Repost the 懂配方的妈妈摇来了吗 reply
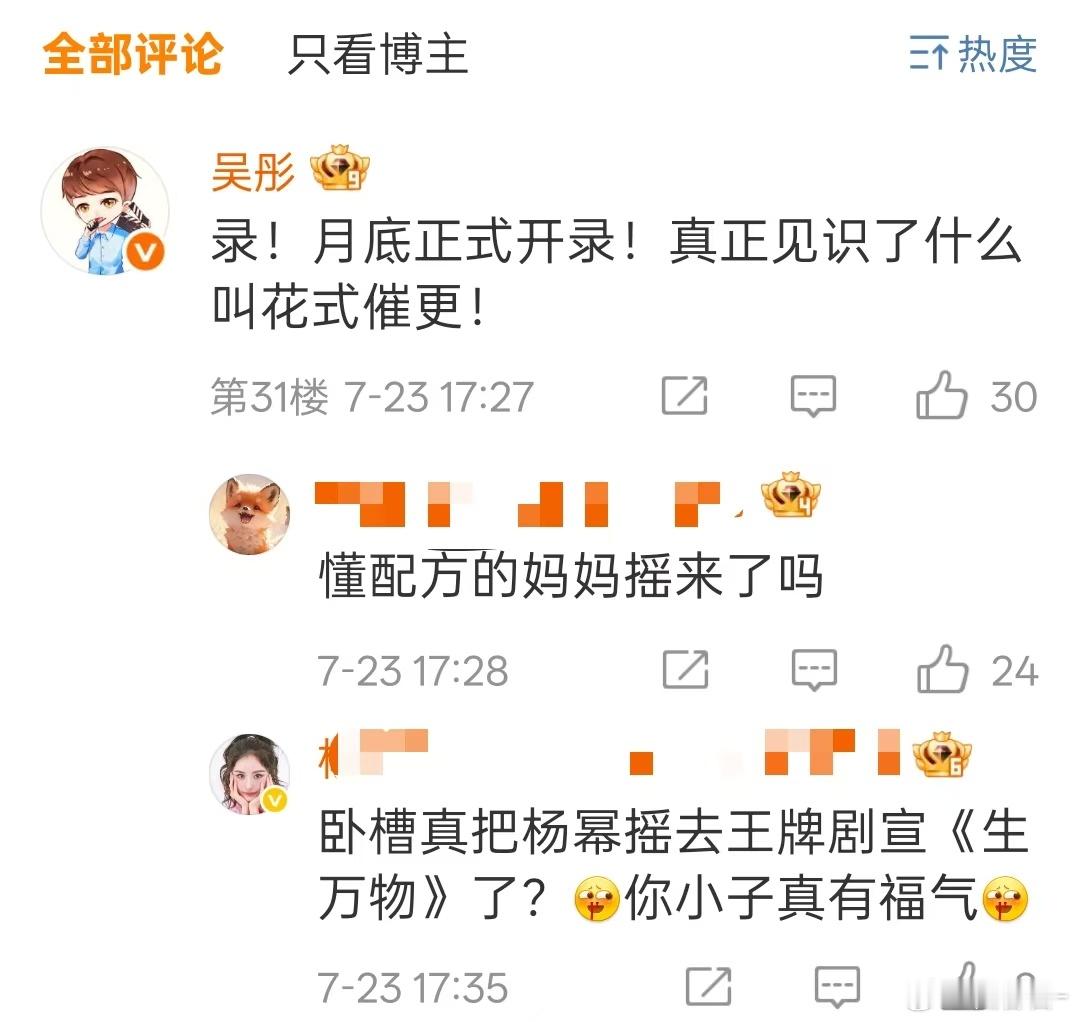 point(685,670)
